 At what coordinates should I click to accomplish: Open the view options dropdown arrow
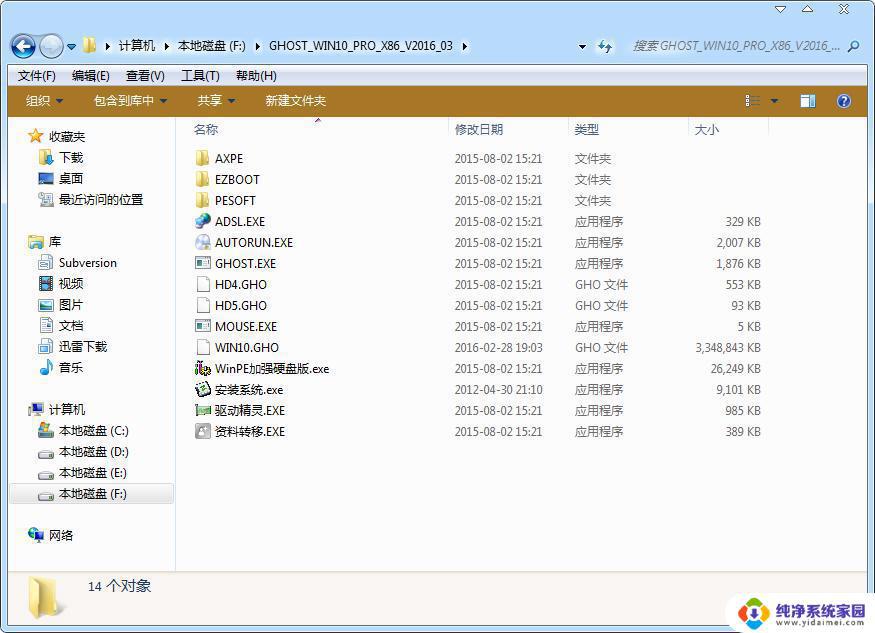point(774,101)
